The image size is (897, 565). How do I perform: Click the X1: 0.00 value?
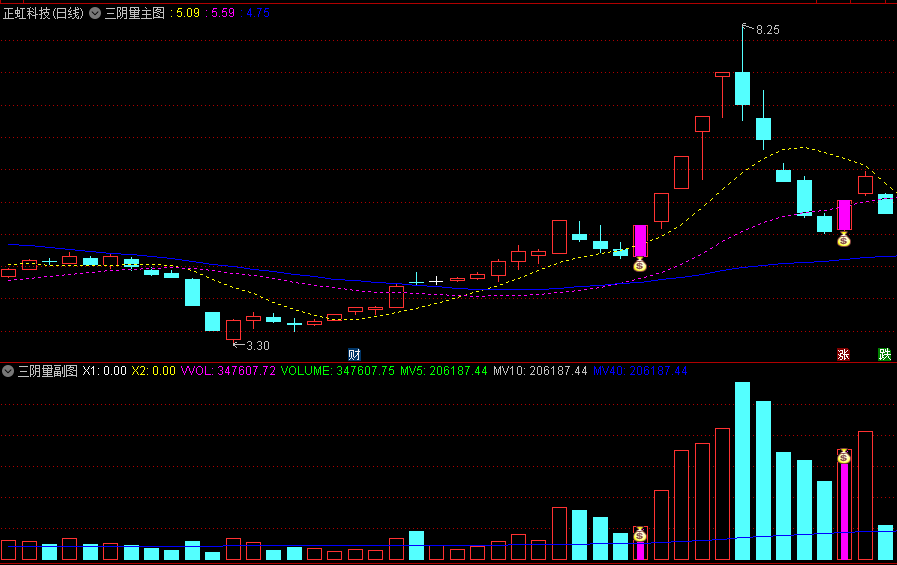(x=105, y=371)
